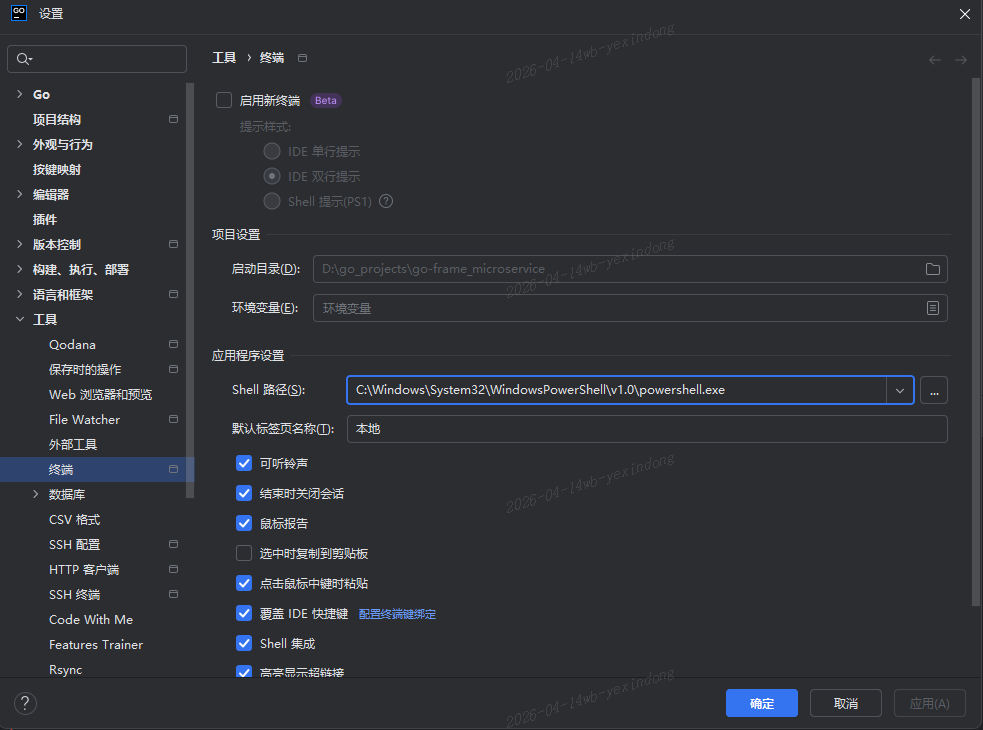Screen dimensions: 983x730
Task: Click the search magnifier icon in settings search
Action: click(x=24, y=58)
